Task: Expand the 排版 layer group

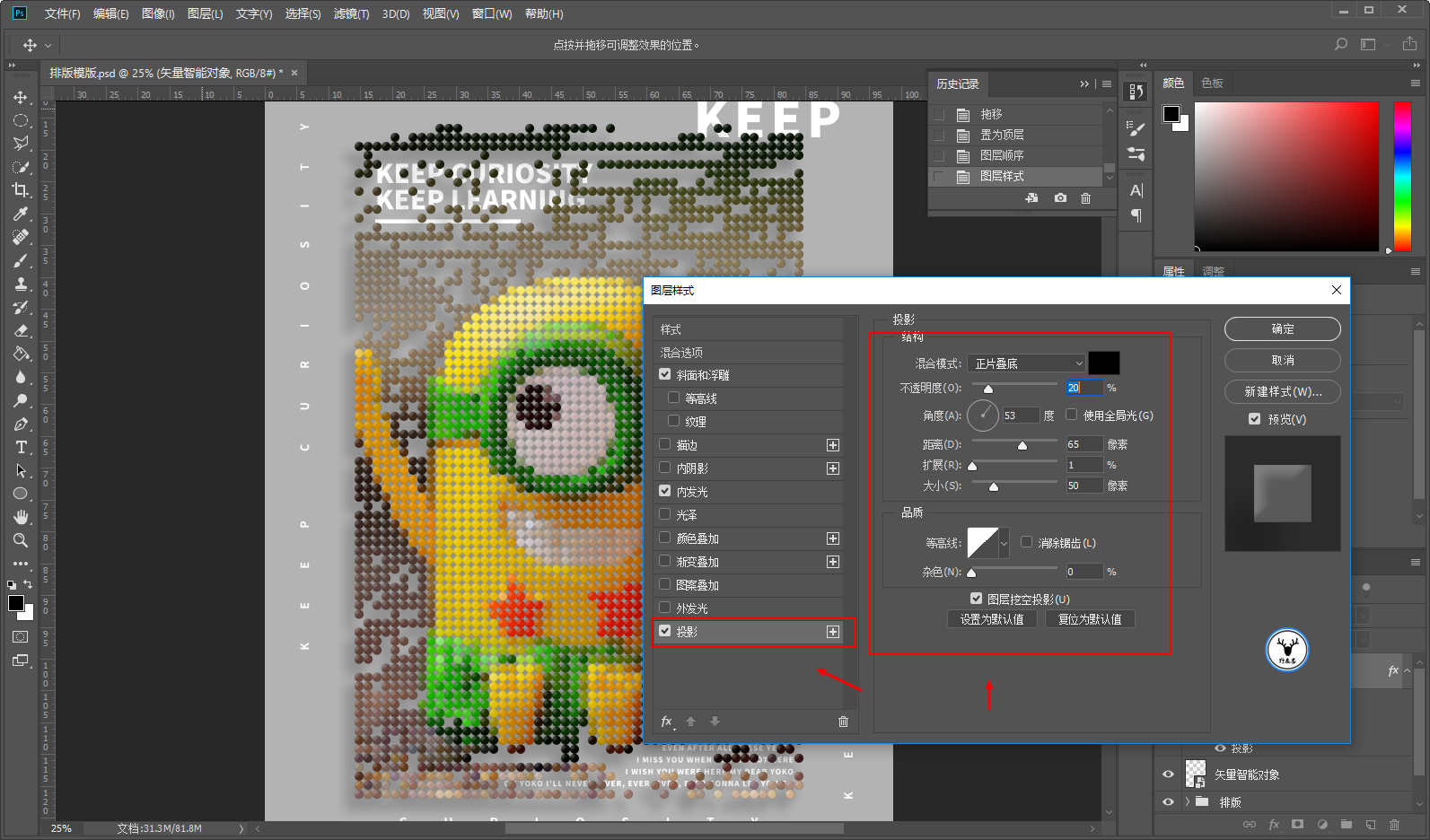Action: [1187, 801]
